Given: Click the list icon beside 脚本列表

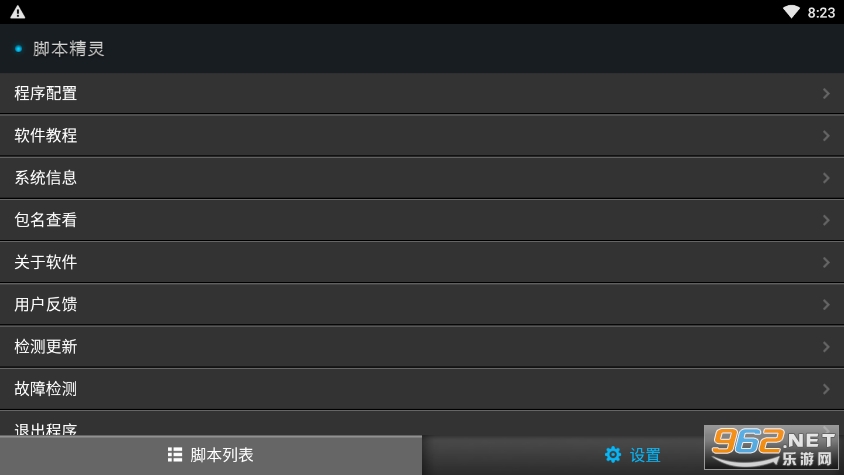Looking at the screenshot, I should (175, 455).
